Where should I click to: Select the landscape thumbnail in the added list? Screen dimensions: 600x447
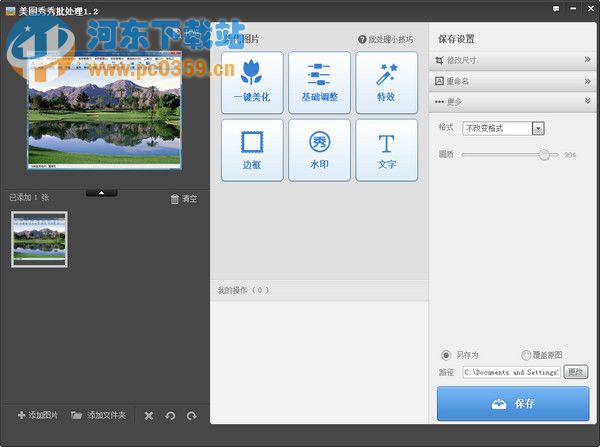pos(39,239)
